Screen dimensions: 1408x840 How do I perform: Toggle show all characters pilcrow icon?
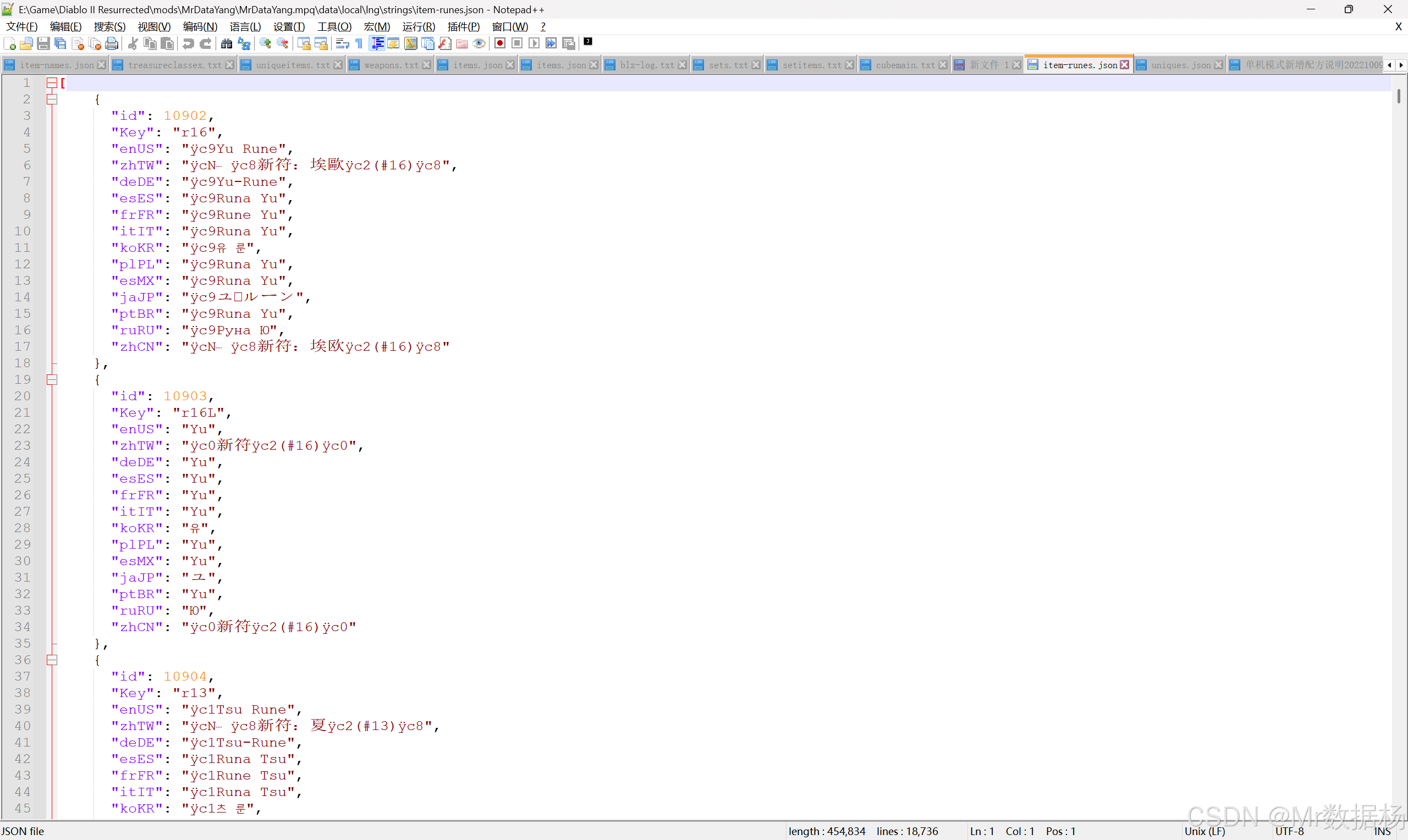tap(359, 43)
